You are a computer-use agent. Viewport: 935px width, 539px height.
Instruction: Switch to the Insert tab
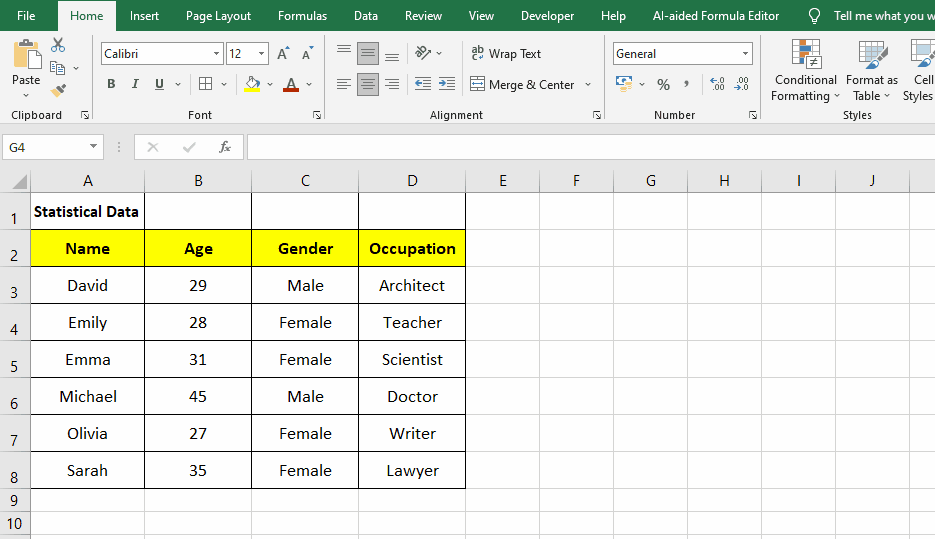point(144,16)
